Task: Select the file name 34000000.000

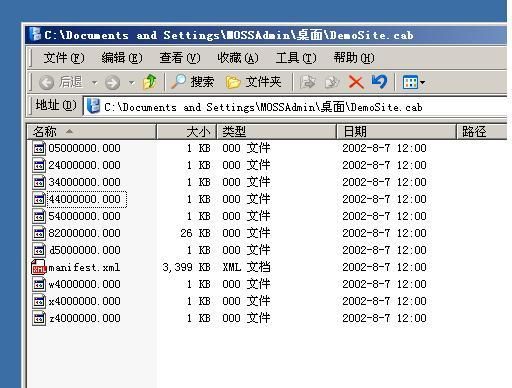Action: (x=85, y=182)
